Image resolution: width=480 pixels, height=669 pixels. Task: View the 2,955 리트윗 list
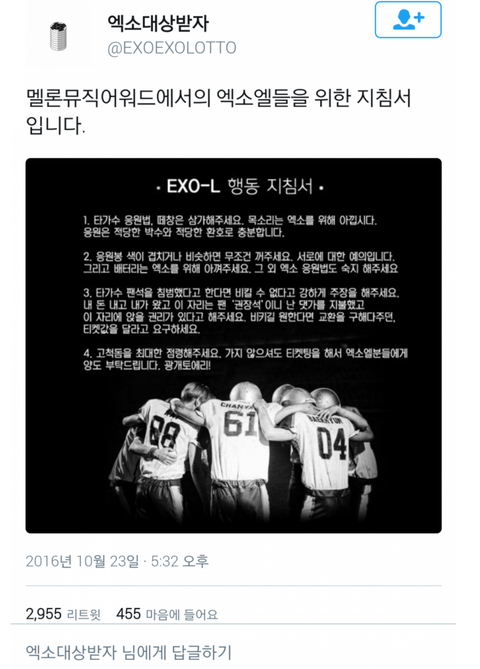(x=63, y=614)
